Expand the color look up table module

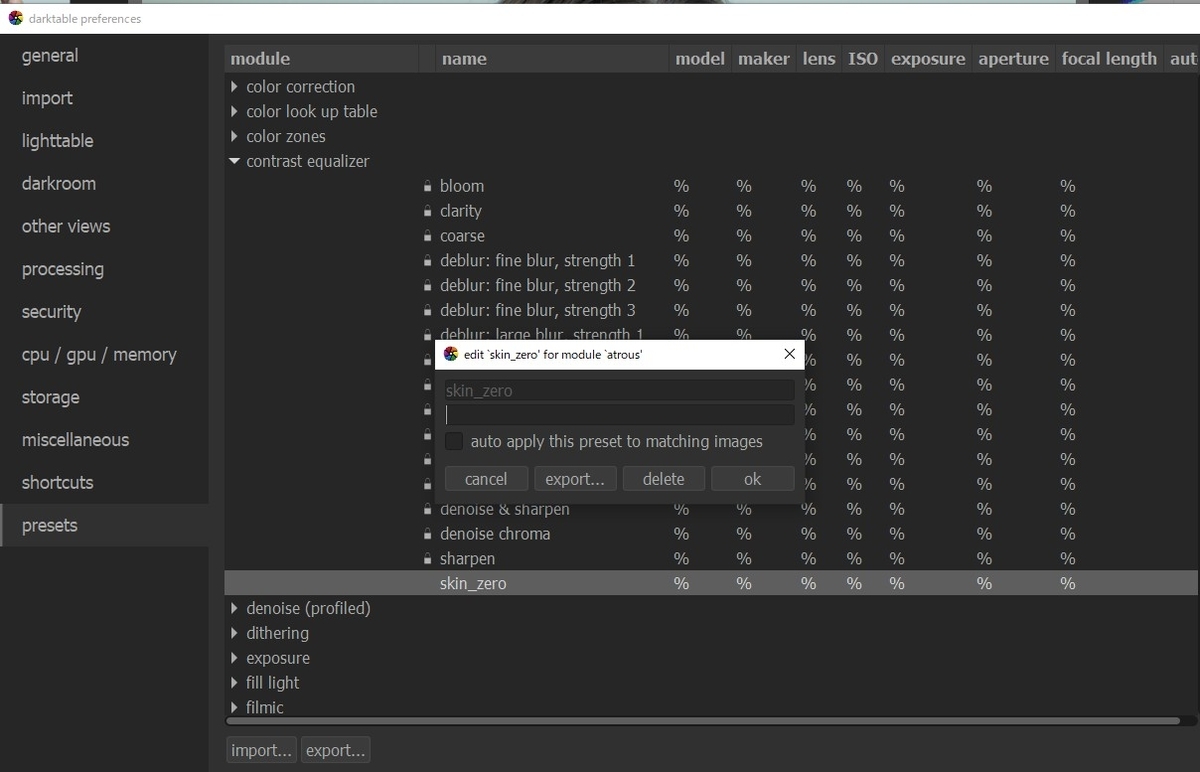pyautogui.click(x=234, y=112)
